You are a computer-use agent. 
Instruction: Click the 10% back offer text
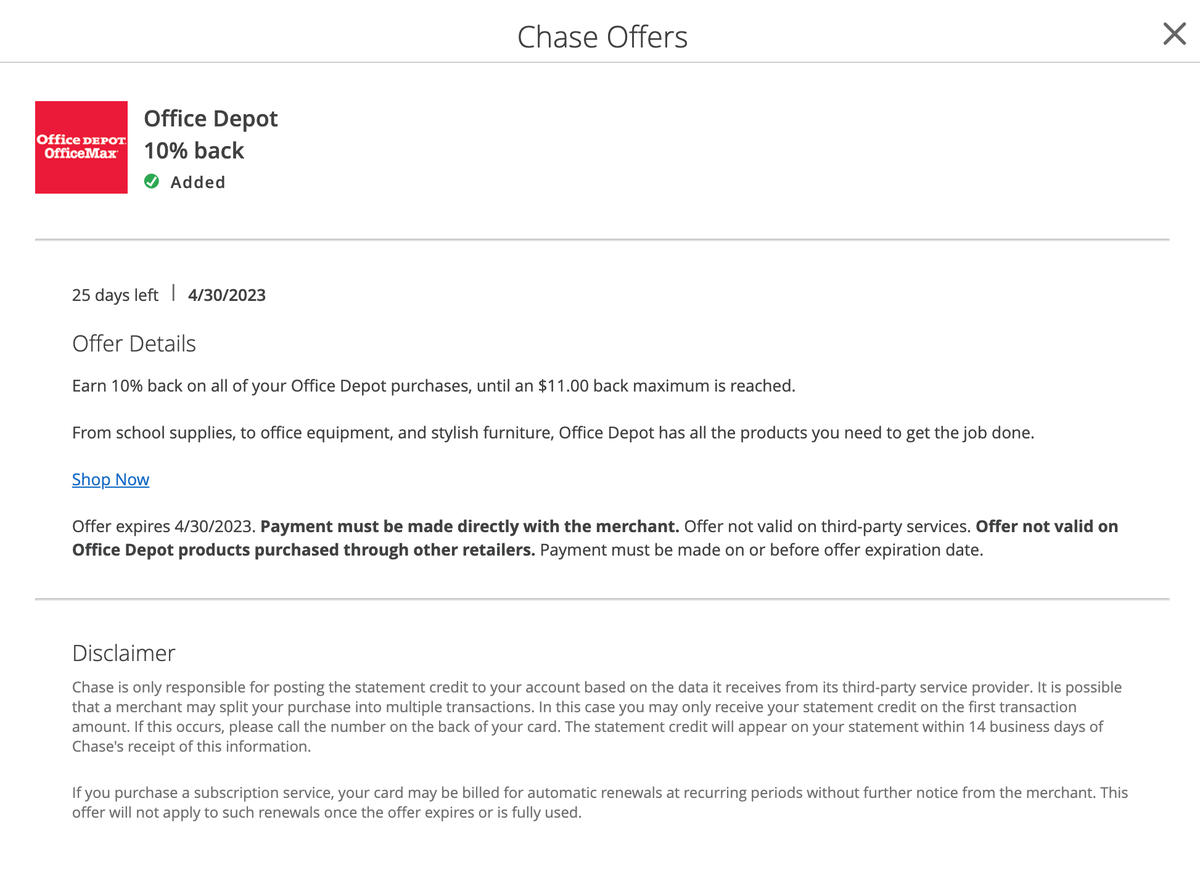pyautogui.click(x=194, y=150)
